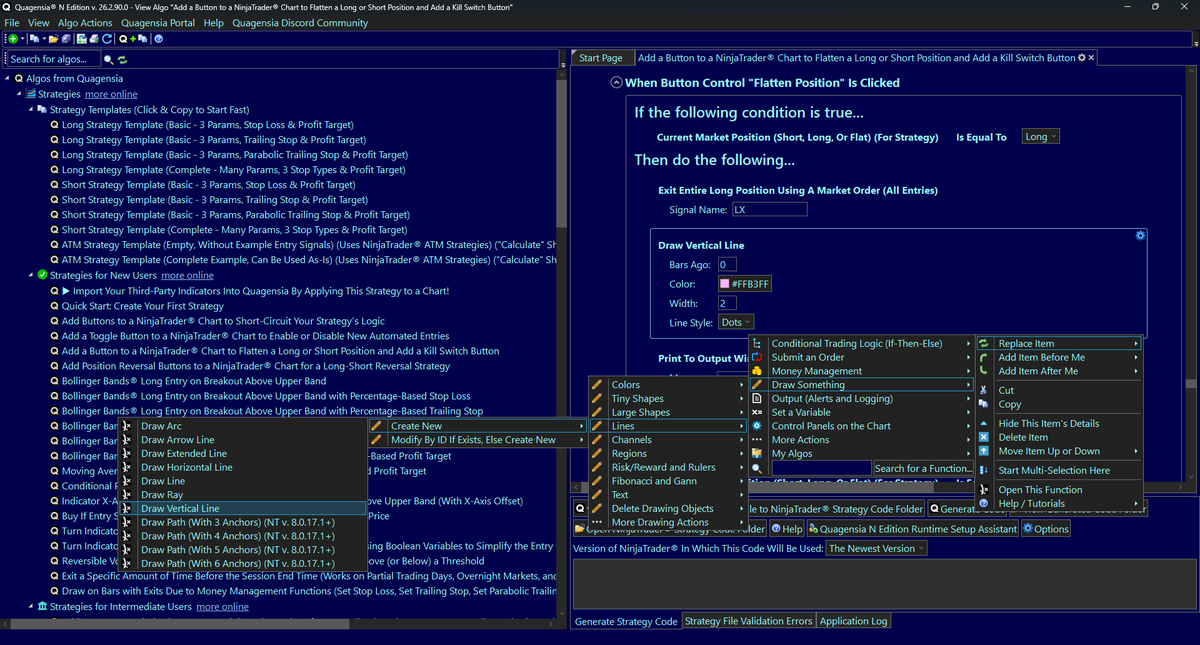Click the Options button with gear
The width and height of the screenshot is (1200, 645).
point(1045,528)
